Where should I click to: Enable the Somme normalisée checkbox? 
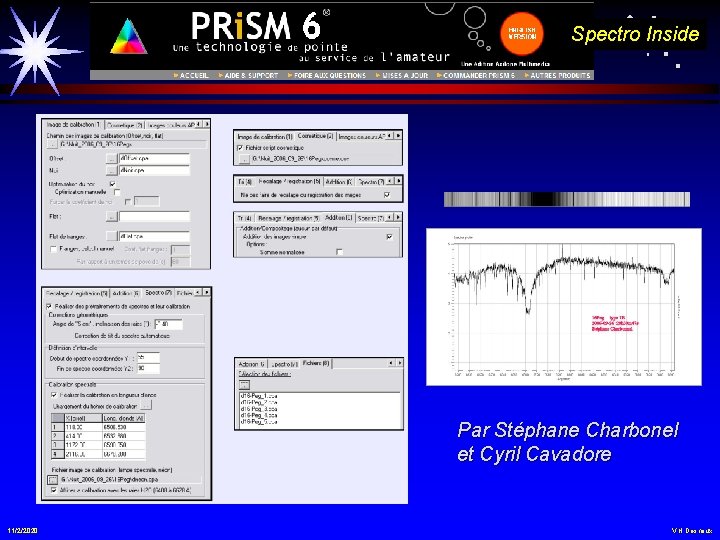coord(339,252)
